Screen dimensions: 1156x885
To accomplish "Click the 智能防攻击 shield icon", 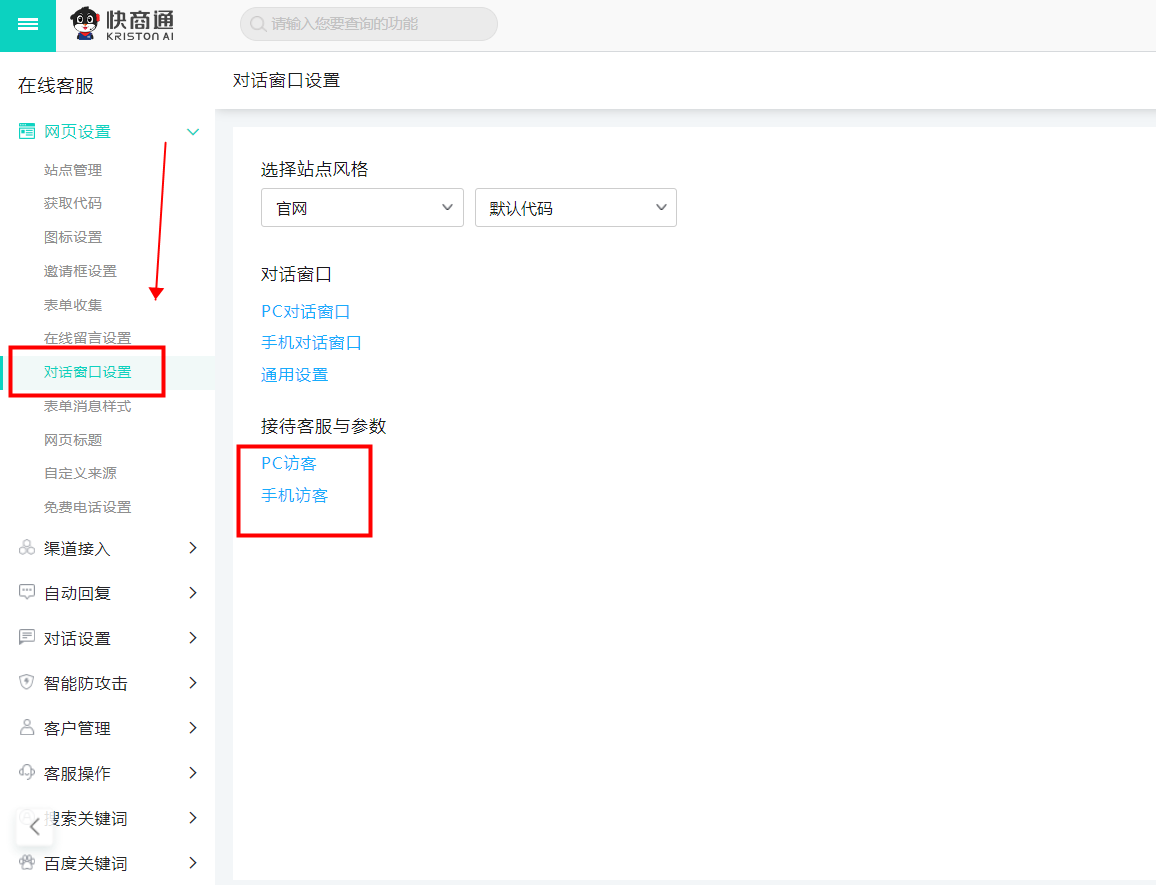I will pyautogui.click(x=27, y=683).
